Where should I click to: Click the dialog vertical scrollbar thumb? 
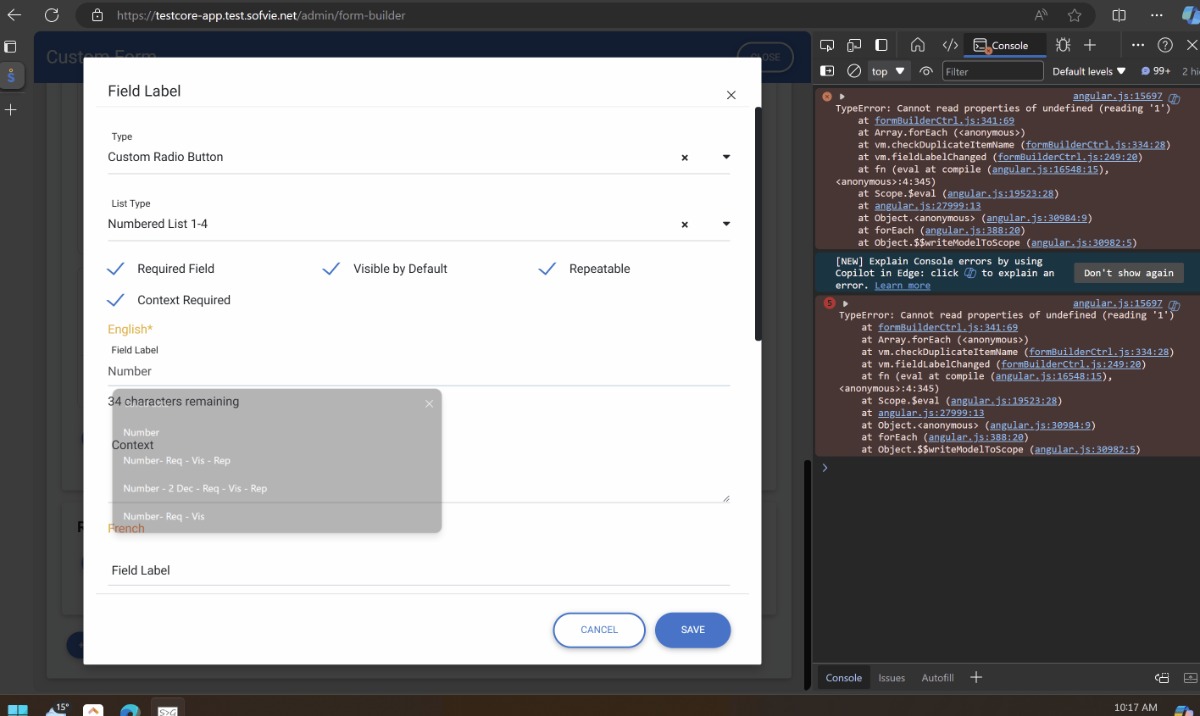[758, 224]
